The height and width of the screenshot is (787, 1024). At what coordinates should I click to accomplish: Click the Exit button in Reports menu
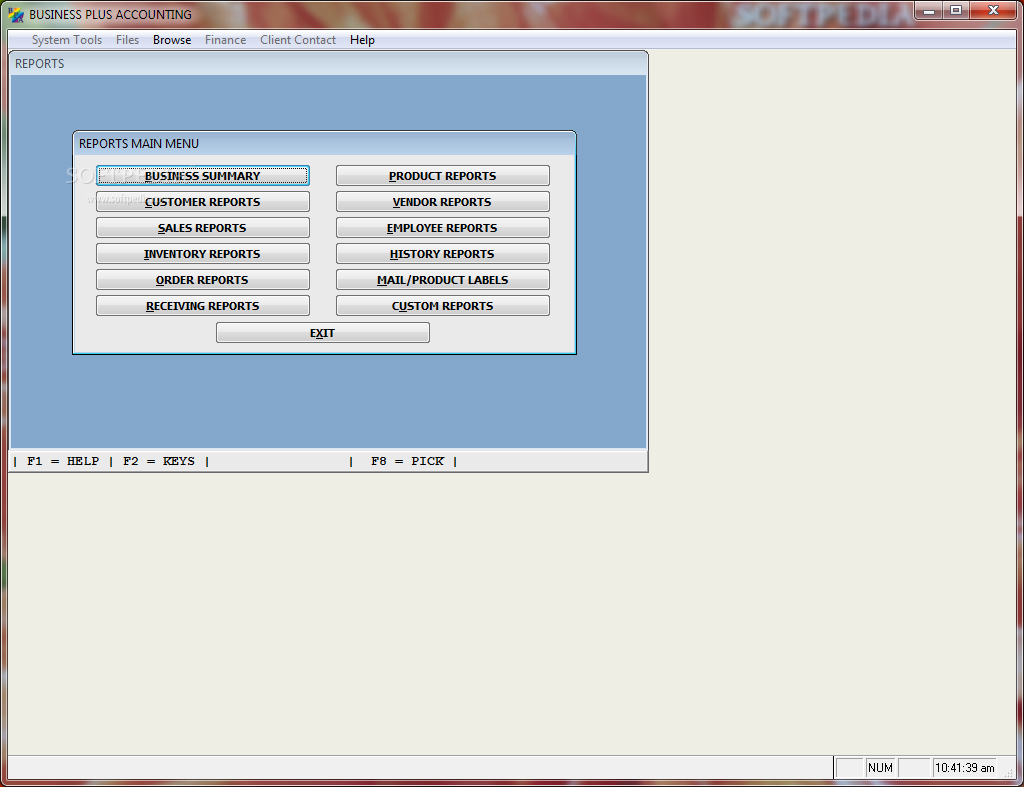coord(323,333)
